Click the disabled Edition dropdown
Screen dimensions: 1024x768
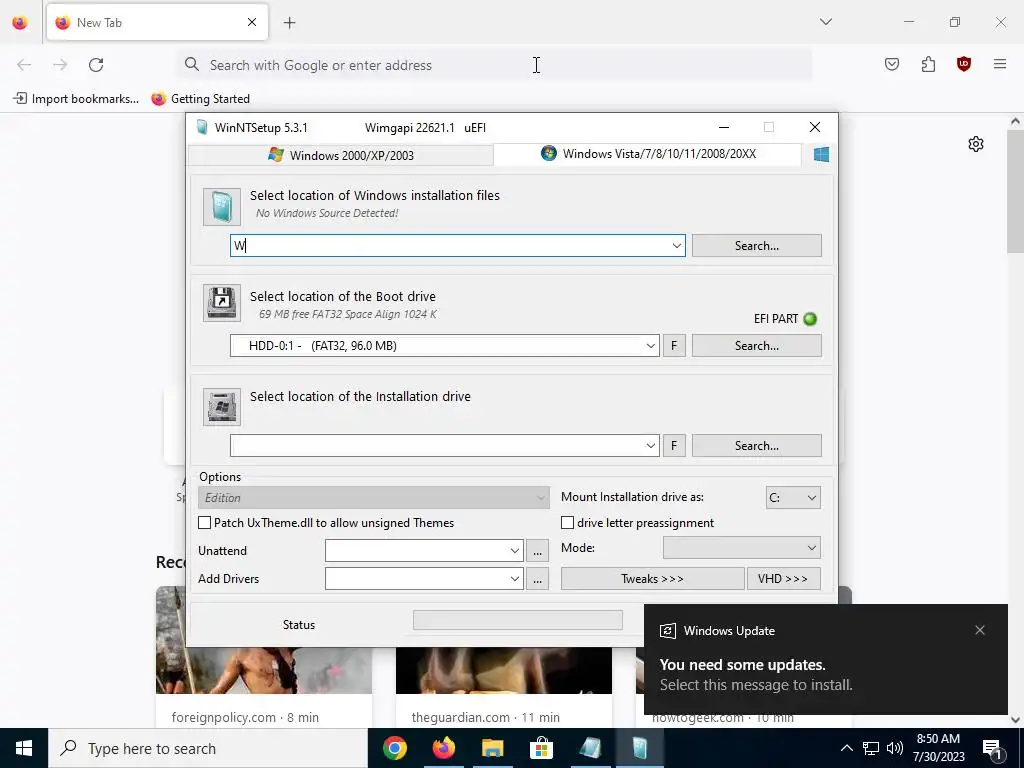coord(374,498)
